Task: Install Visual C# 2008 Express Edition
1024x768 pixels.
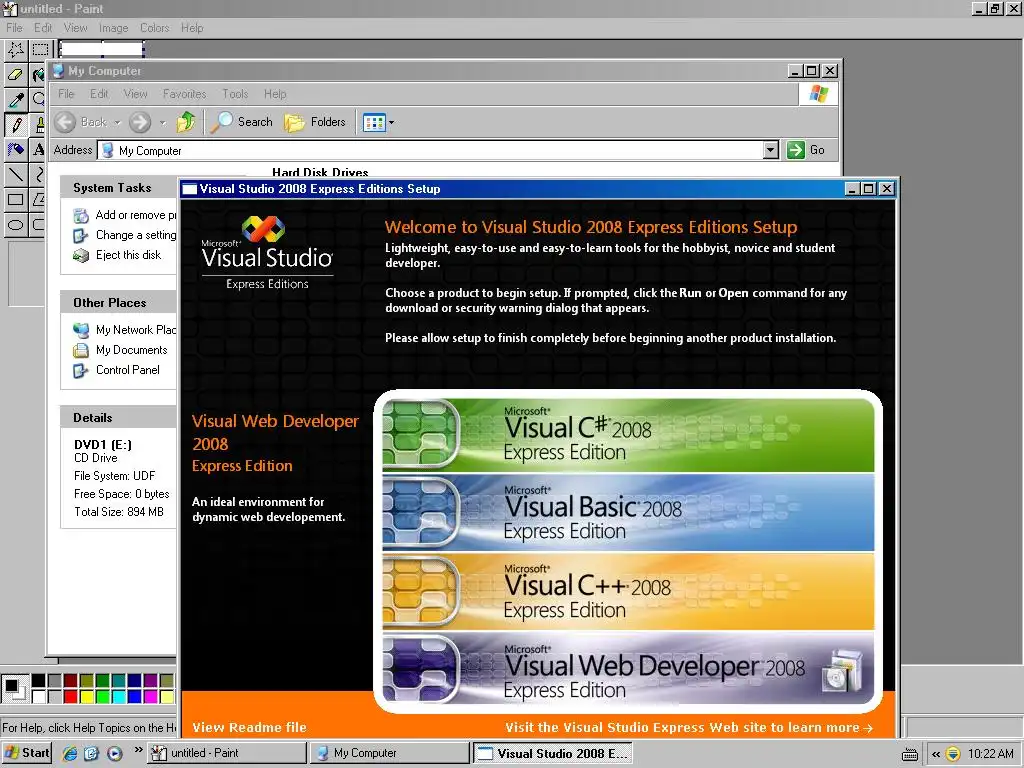Action: (628, 434)
